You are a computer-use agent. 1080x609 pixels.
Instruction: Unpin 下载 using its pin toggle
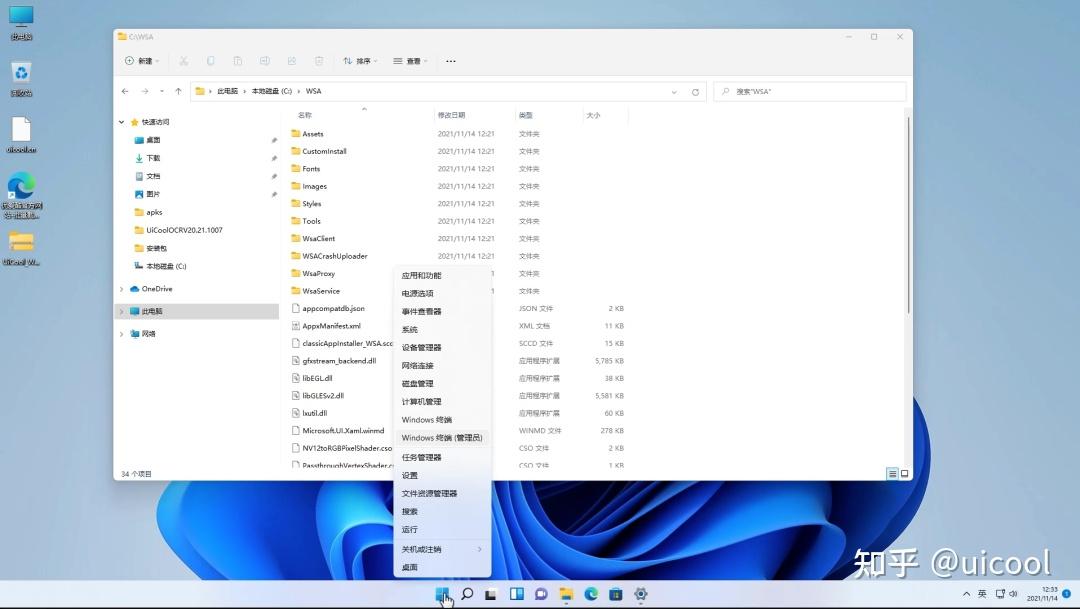coord(274,158)
